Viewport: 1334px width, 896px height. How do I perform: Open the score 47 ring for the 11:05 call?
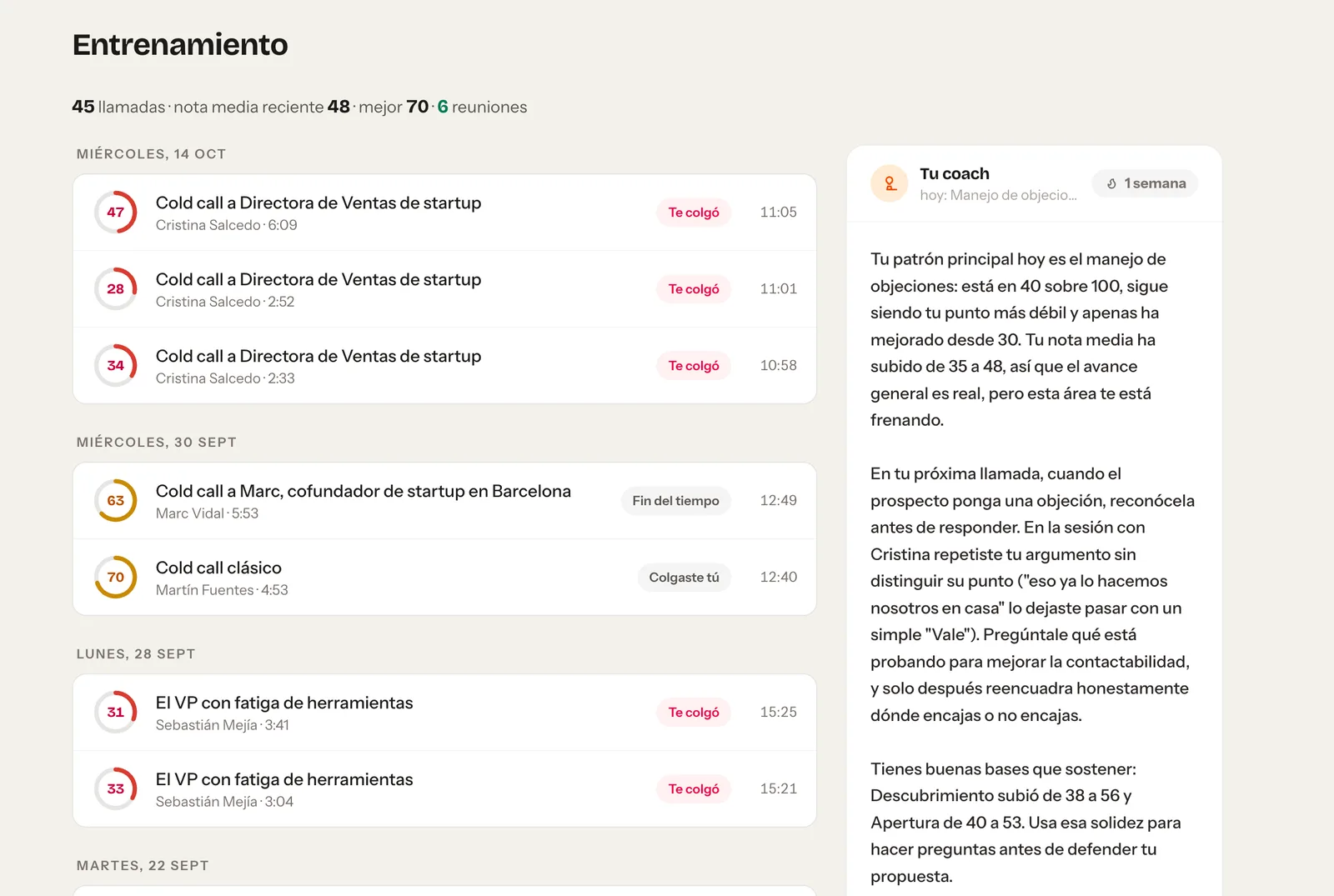pos(116,212)
